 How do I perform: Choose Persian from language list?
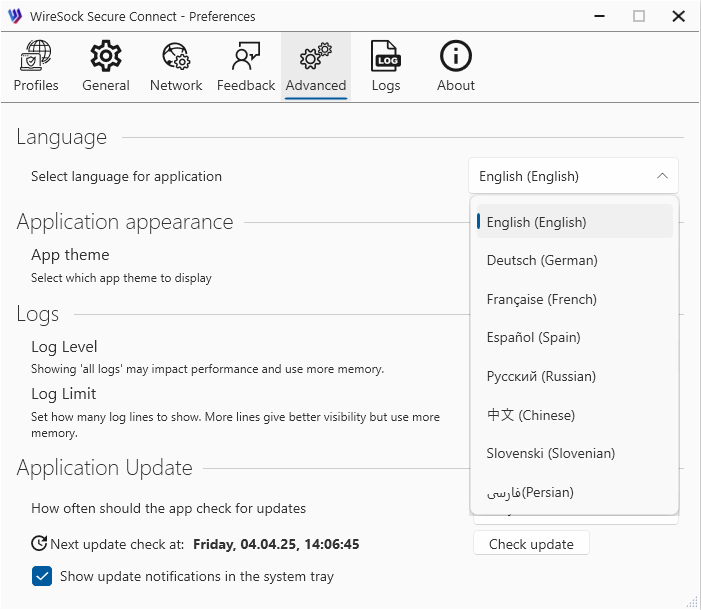coord(574,492)
